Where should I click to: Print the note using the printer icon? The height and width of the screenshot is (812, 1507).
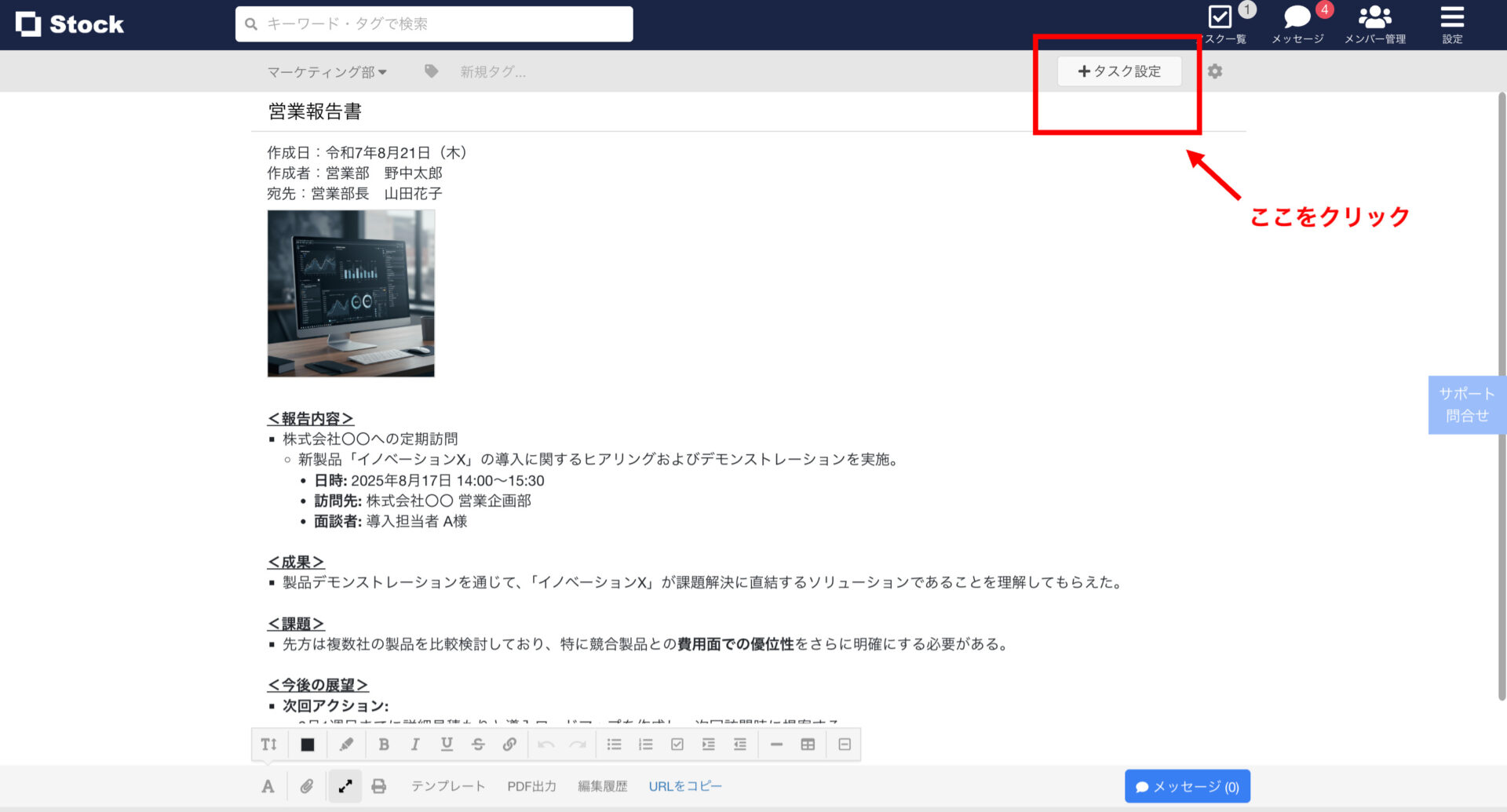tap(379, 785)
